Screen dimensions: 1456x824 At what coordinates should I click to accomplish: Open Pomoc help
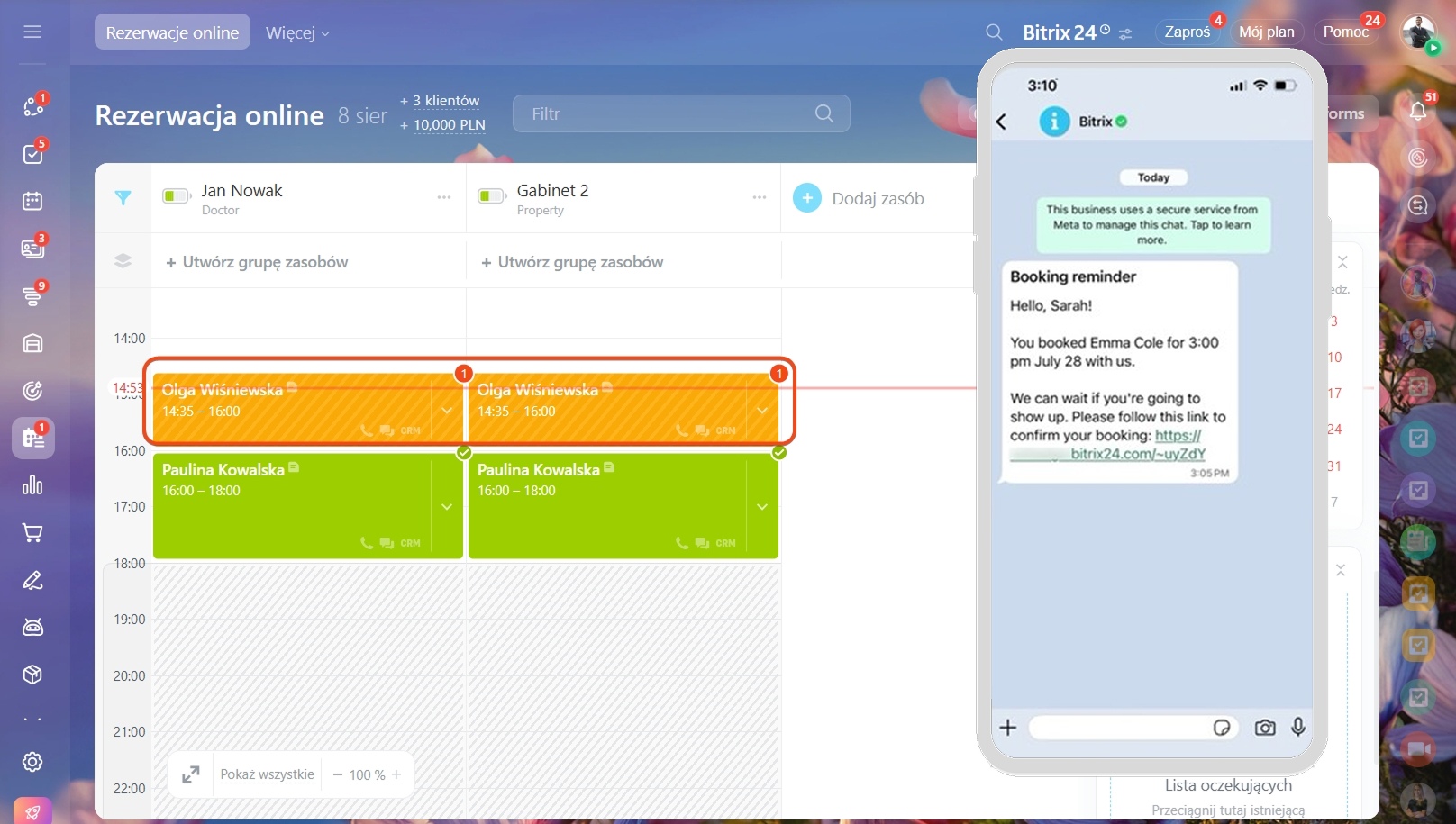pyautogui.click(x=1346, y=32)
